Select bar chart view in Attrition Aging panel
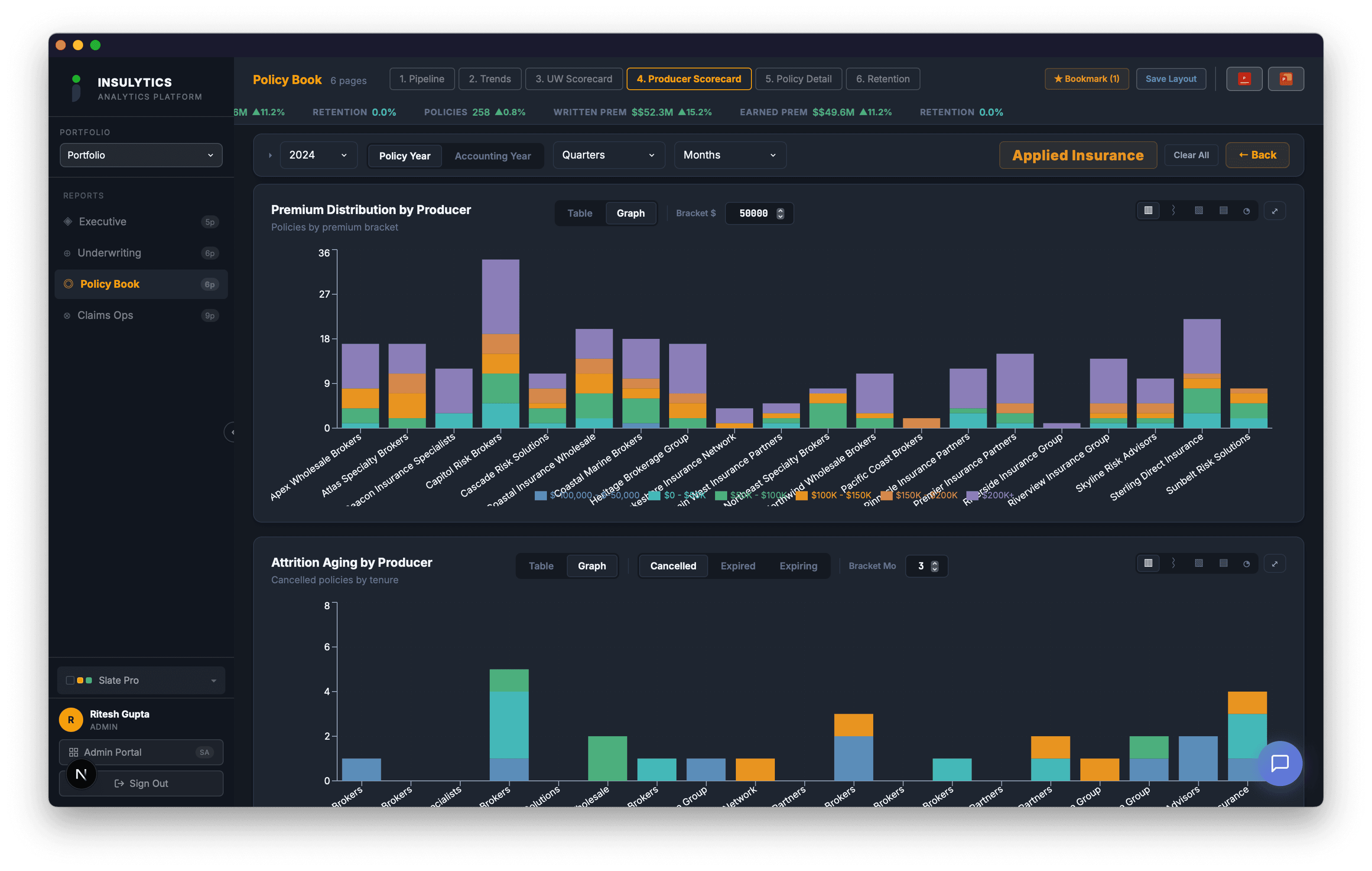 click(x=1148, y=563)
